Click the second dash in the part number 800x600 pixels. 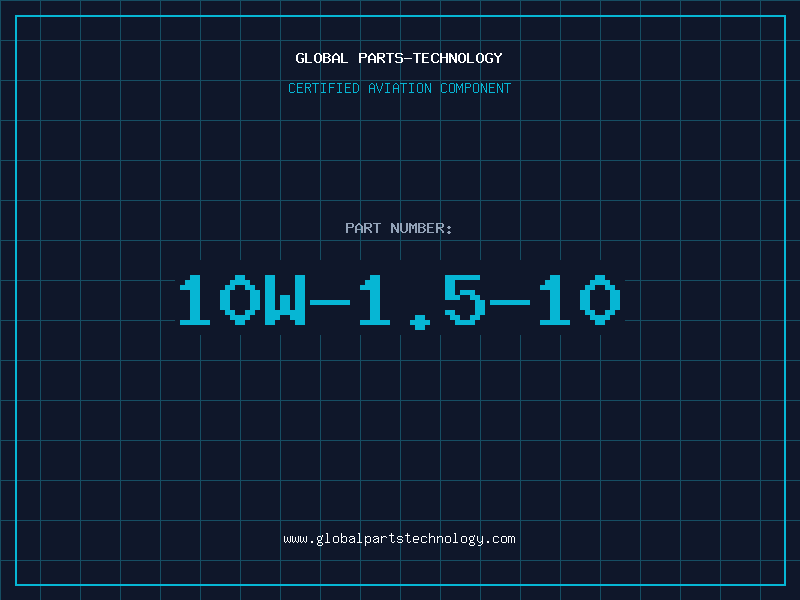tap(510, 302)
